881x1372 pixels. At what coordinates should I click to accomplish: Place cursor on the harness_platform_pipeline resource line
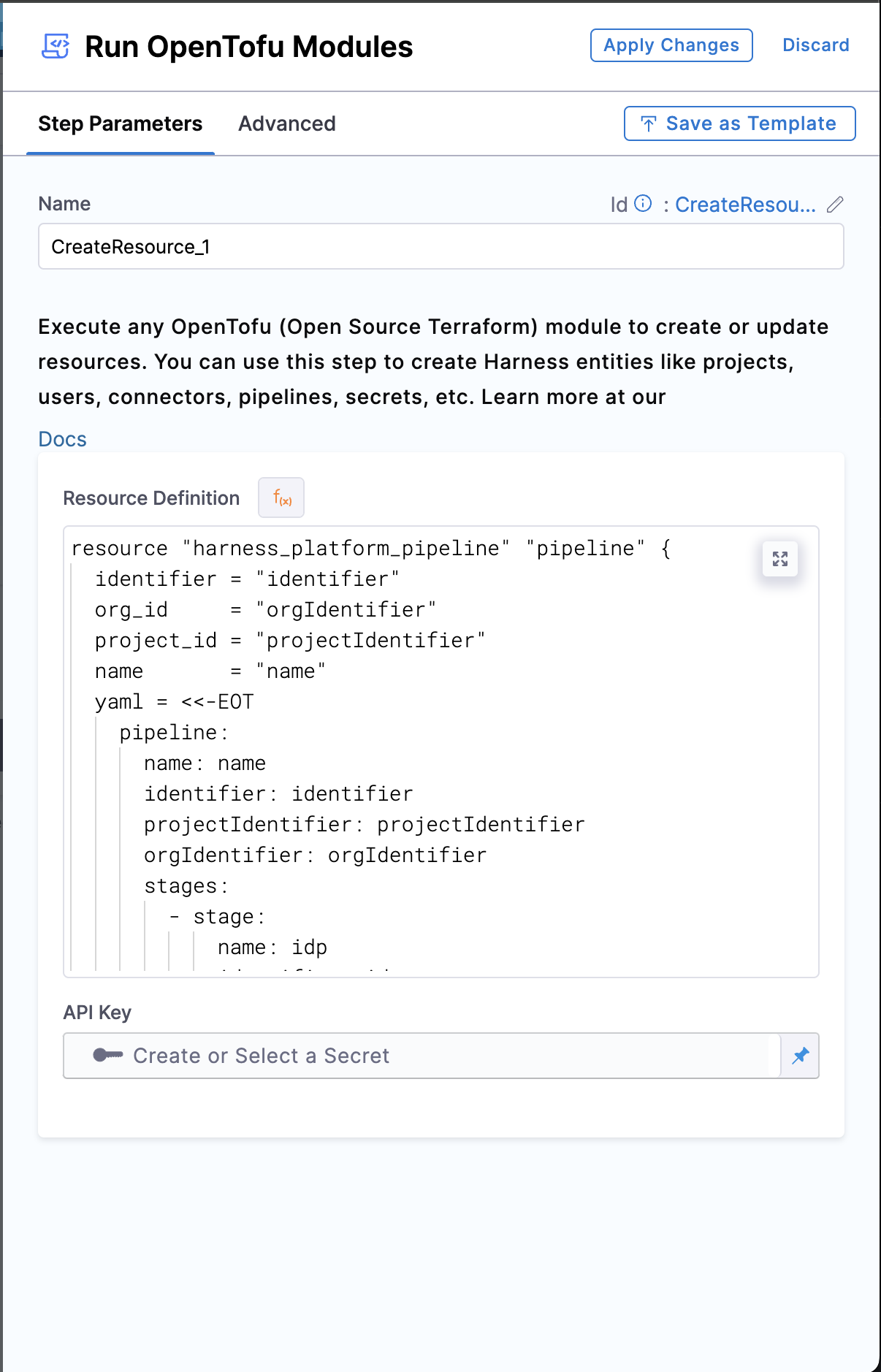coord(370,549)
